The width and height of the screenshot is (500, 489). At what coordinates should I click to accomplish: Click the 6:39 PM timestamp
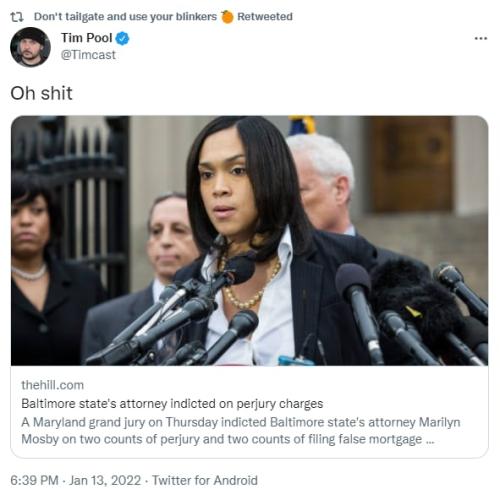(x=34, y=480)
